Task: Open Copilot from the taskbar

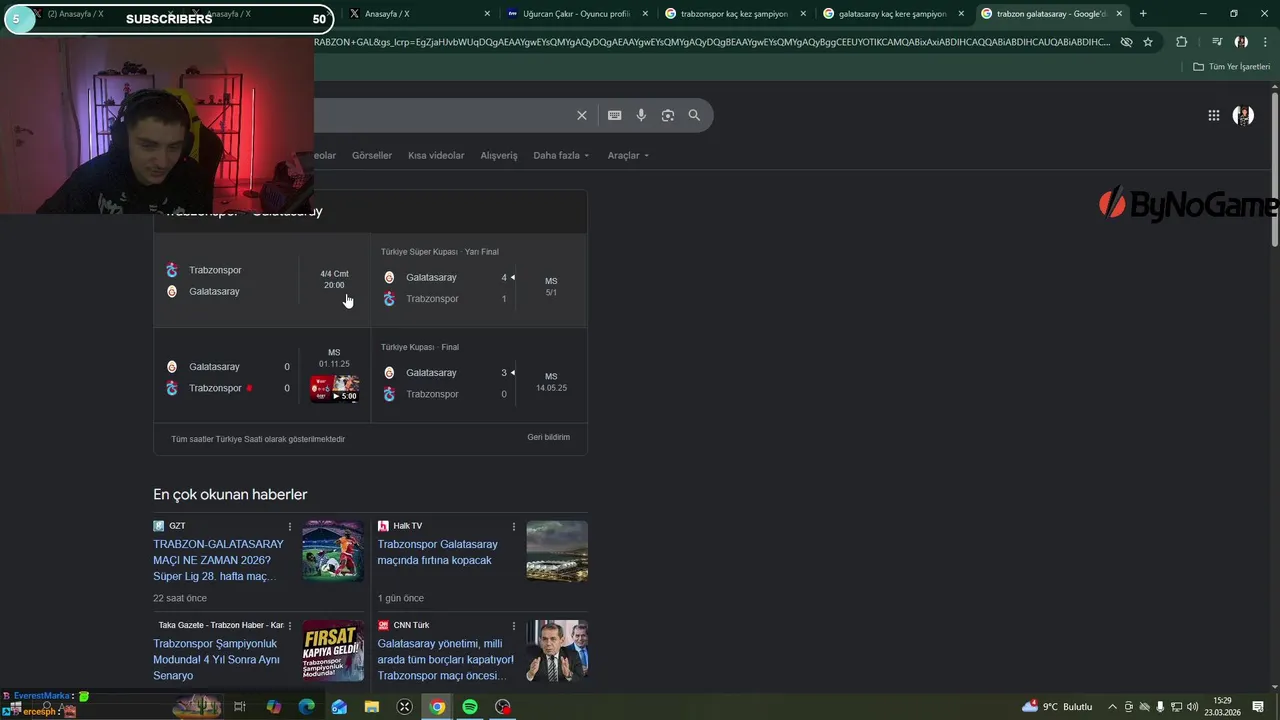Action: (274, 707)
